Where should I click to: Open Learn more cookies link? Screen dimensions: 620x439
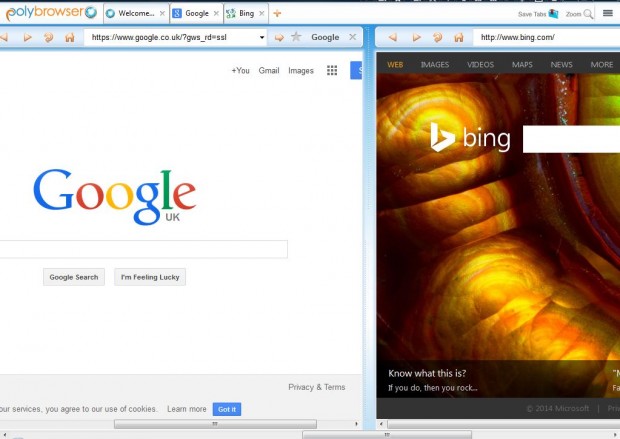187,409
